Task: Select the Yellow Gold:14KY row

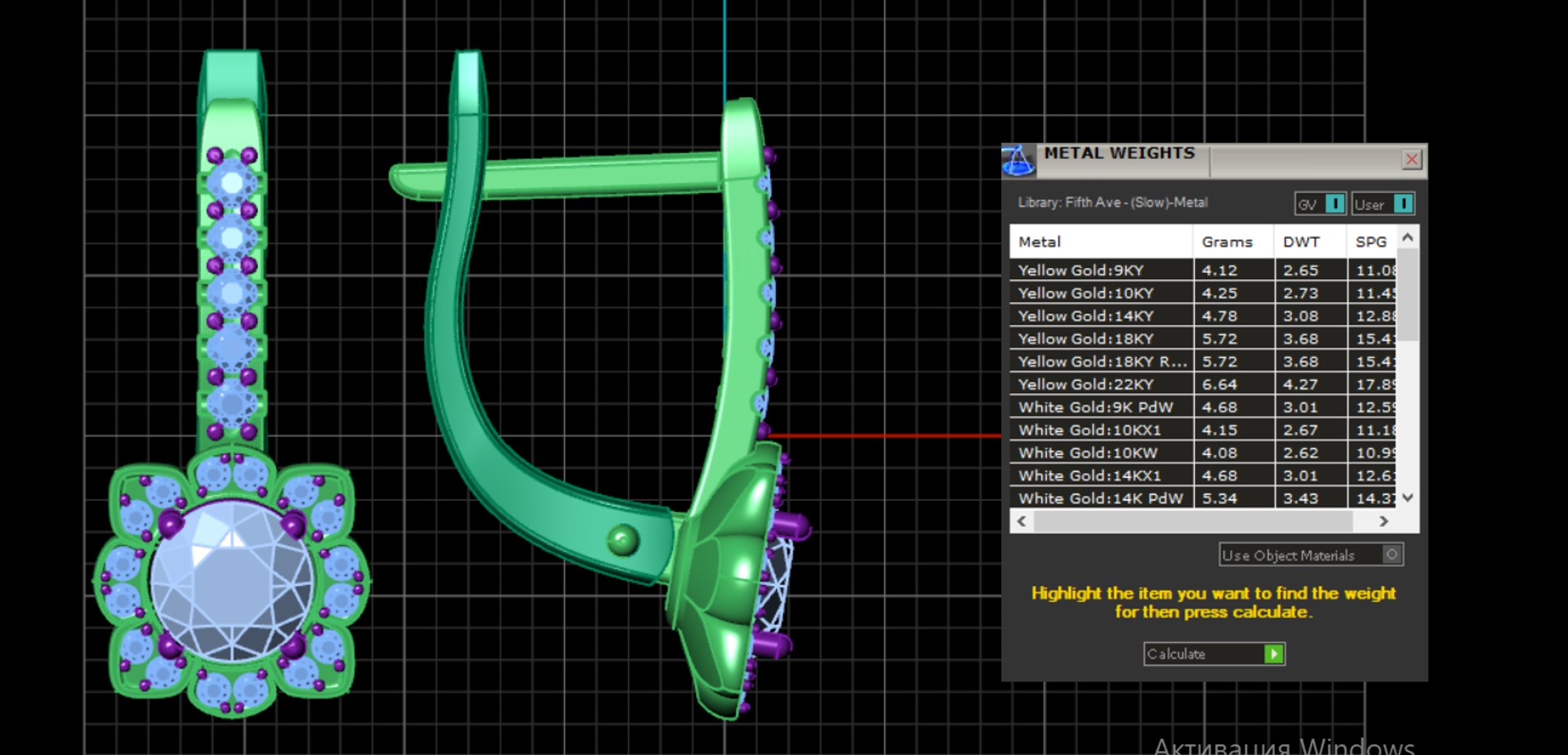Action: (1203, 315)
